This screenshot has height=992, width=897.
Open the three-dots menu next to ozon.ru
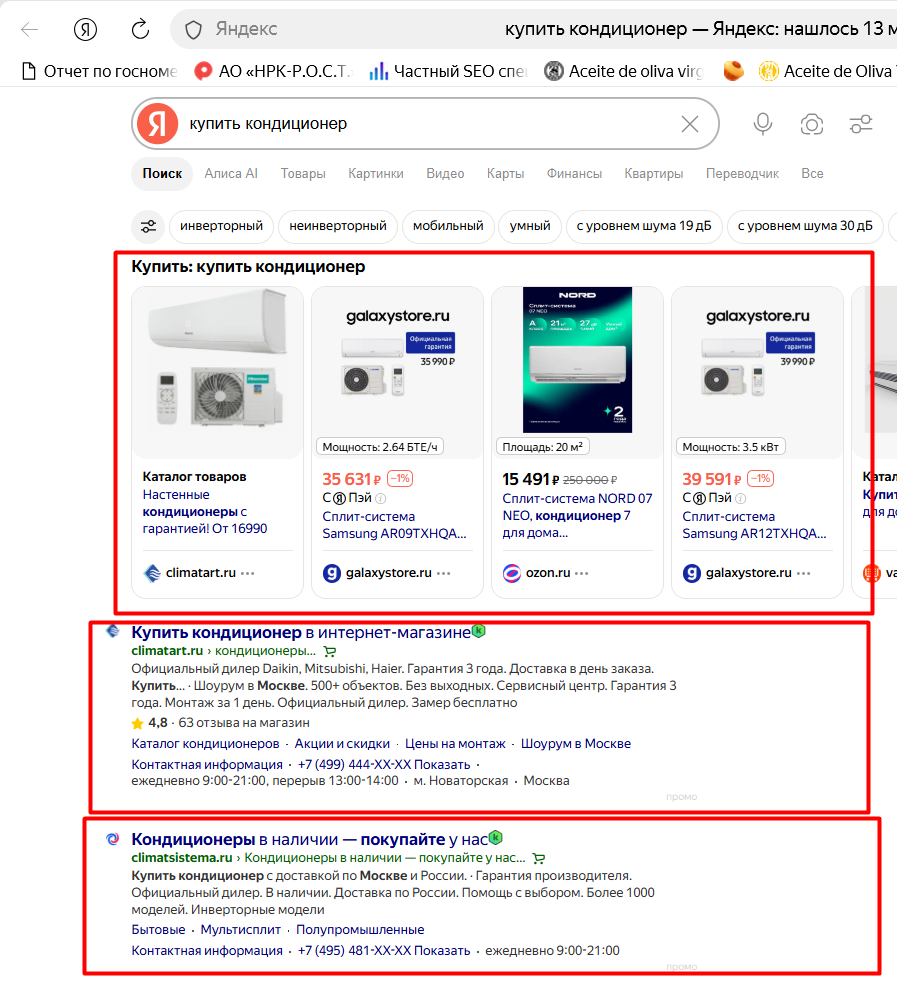coord(582,573)
